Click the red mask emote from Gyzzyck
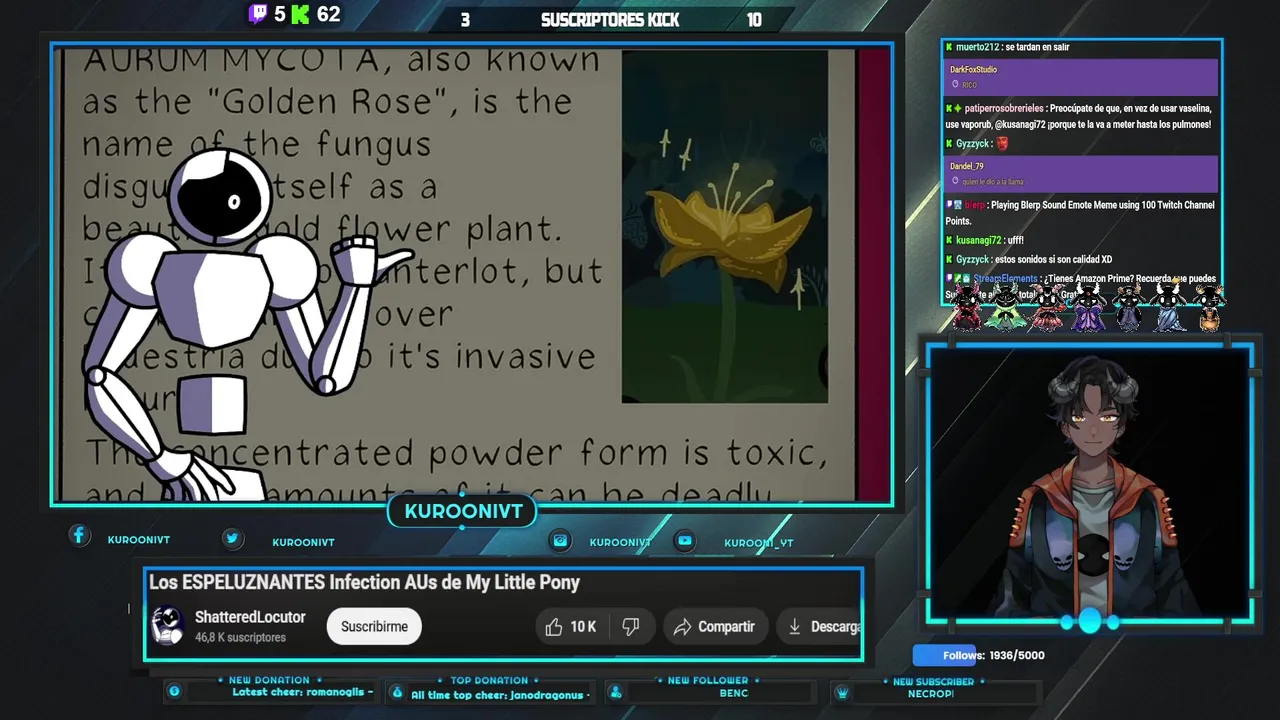1280x720 pixels. [1002, 144]
